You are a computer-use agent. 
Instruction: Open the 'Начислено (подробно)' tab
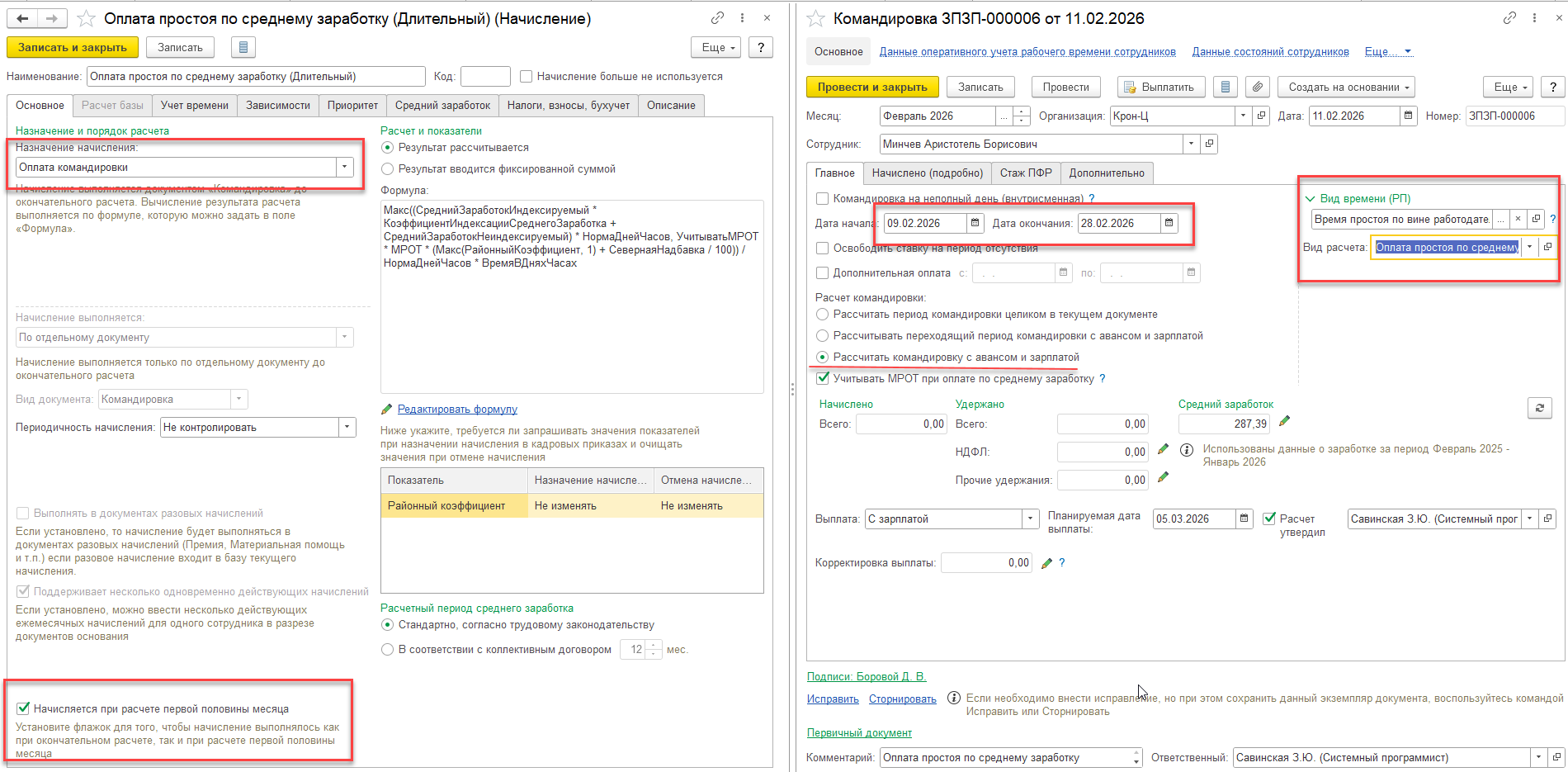point(927,173)
